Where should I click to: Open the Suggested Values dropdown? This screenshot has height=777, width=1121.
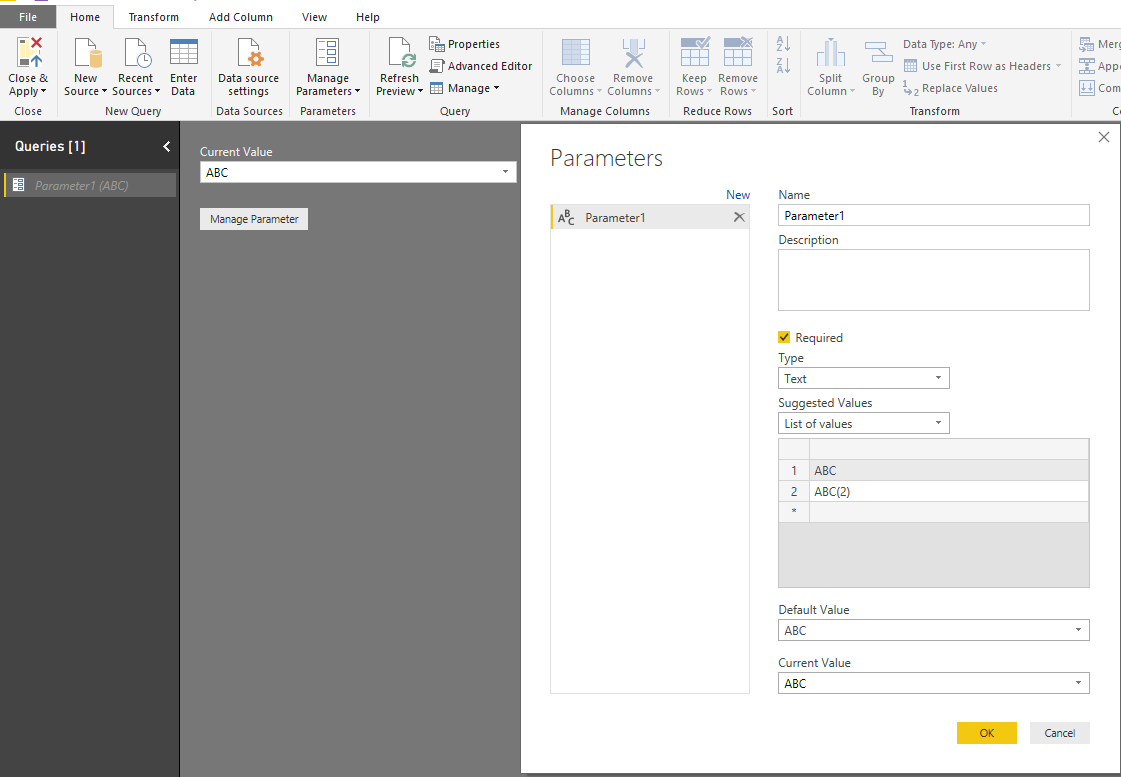(864, 423)
